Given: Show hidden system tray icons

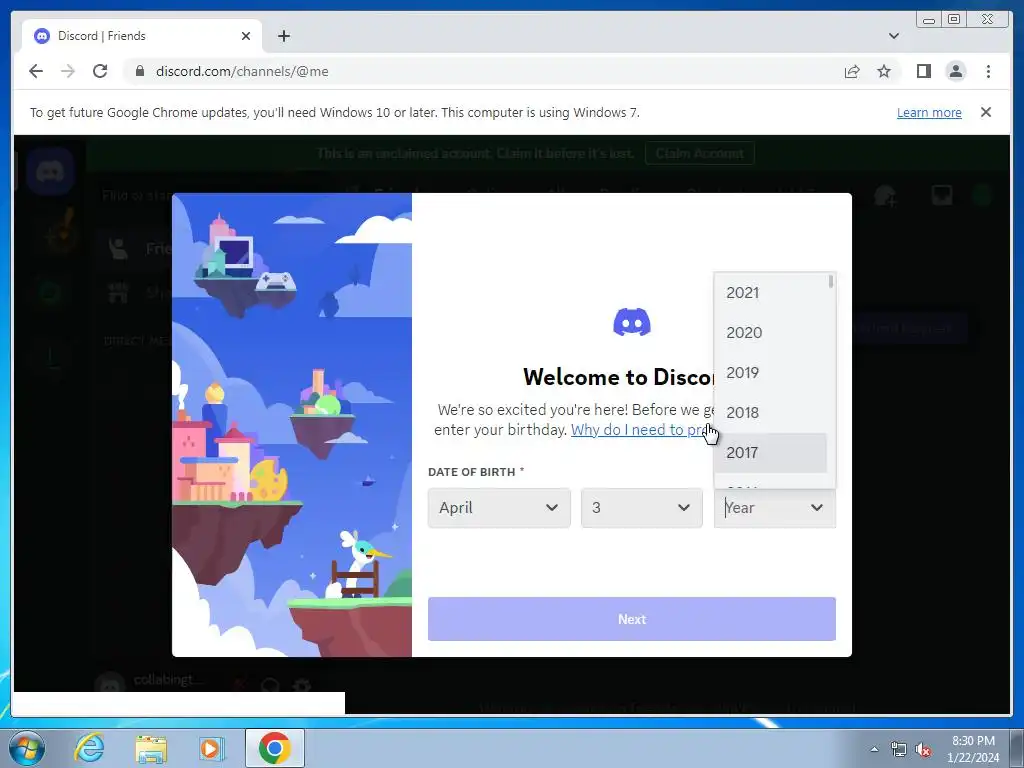Looking at the screenshot, I should click(x=874, y=749).
